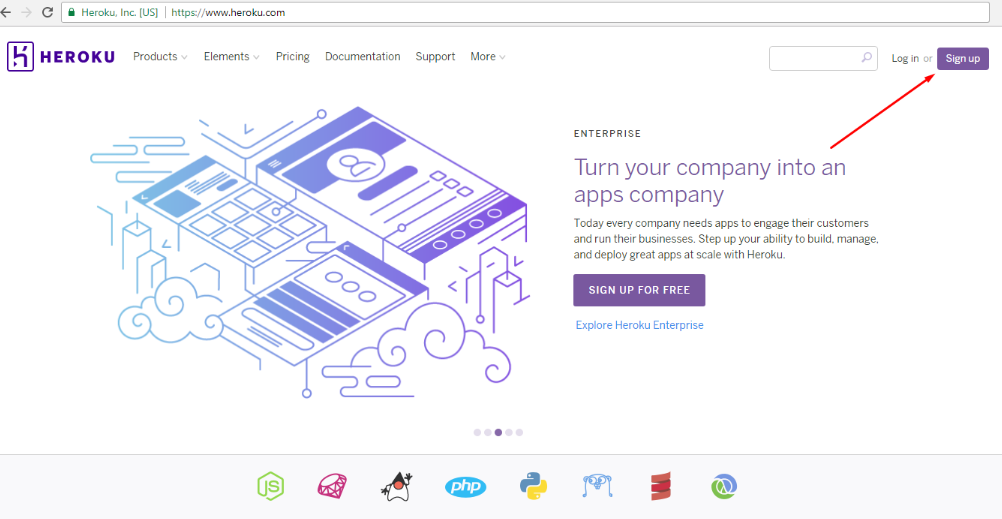Image resolution: width=1002 pixels, height=519 pixels.
Task: Select the active third carousel dot
Action: tap(498, 432)
